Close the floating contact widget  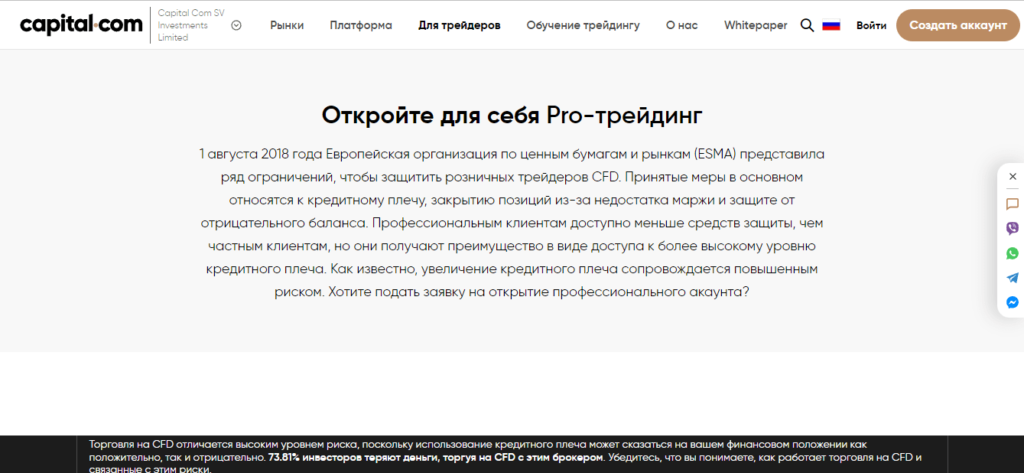(x=1012, y=176)
